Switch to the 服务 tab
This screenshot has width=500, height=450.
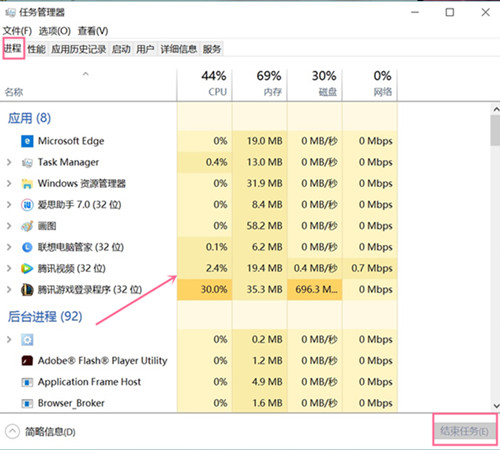pyautogui.click(x=212, y=49)
